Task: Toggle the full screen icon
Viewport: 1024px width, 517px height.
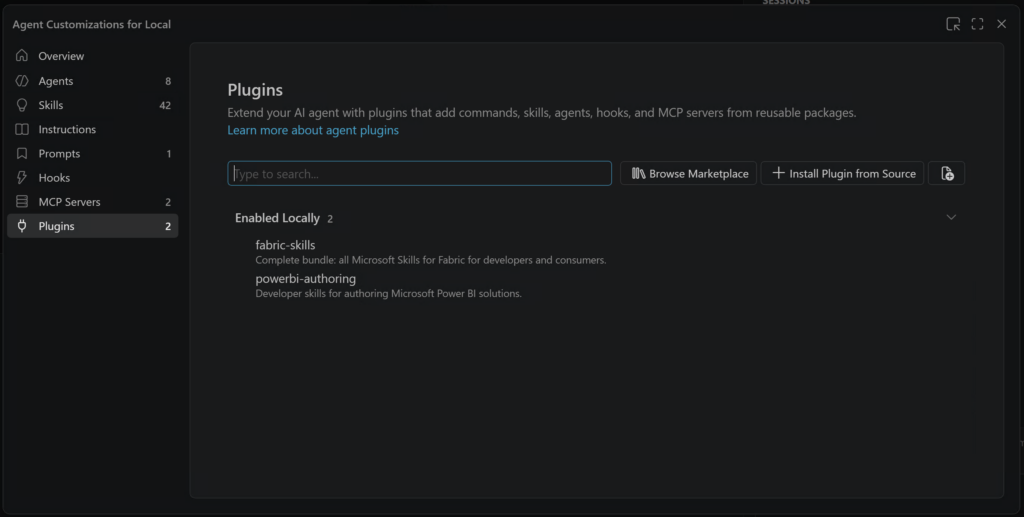Action: pos(977,24)
